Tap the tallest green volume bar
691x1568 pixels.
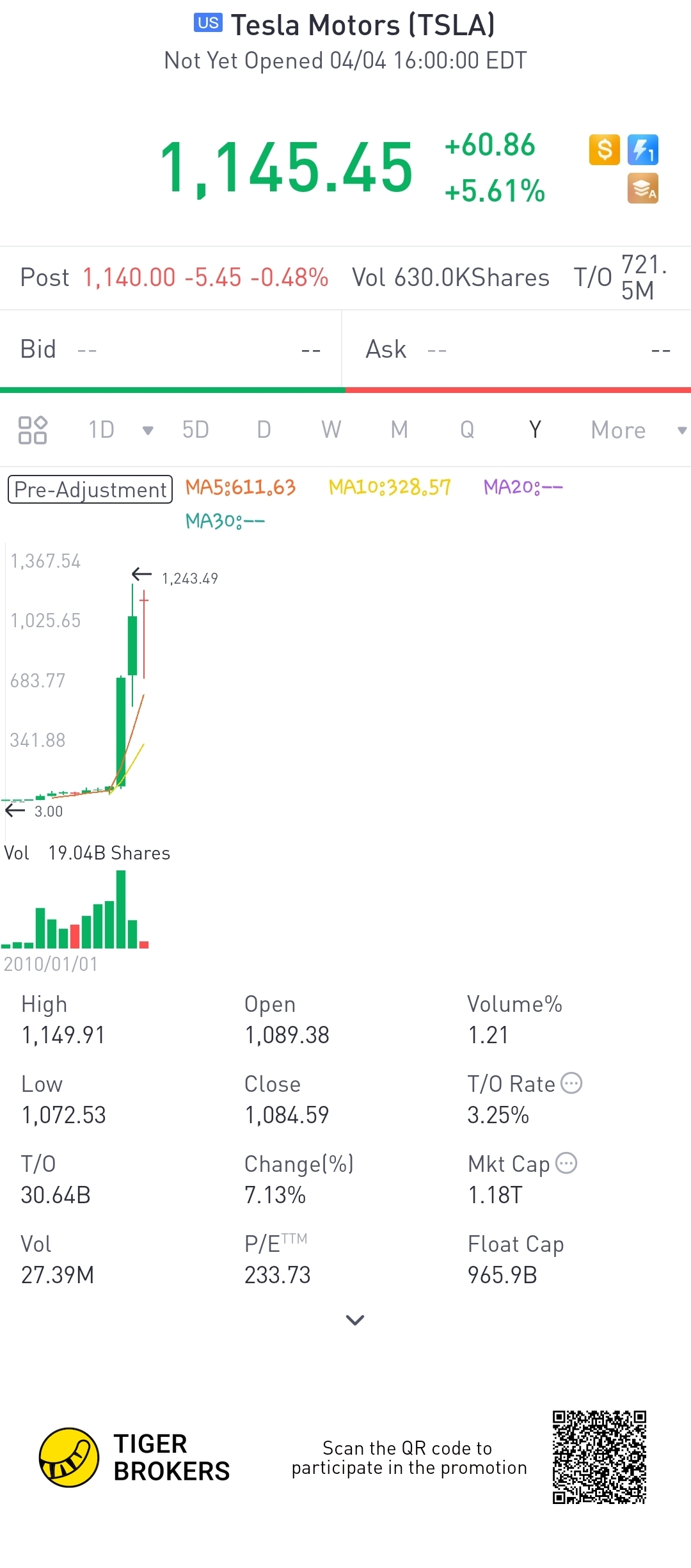(x=121, y=909)
